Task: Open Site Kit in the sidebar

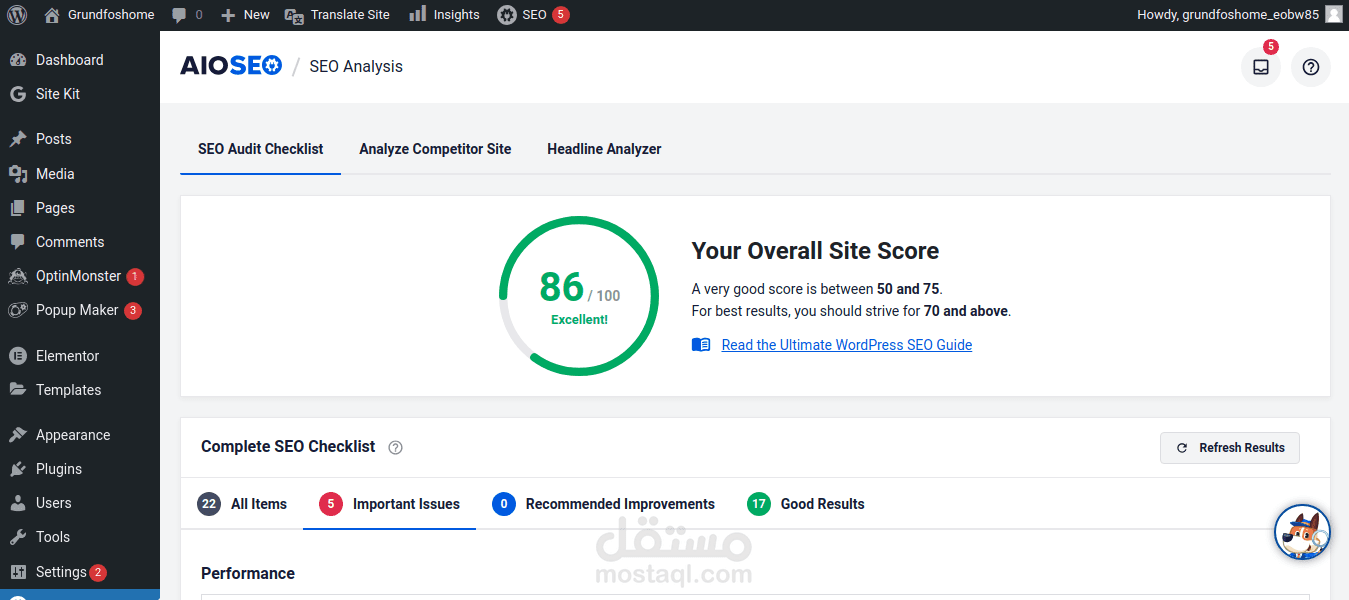Action: (x=80, y=94)
